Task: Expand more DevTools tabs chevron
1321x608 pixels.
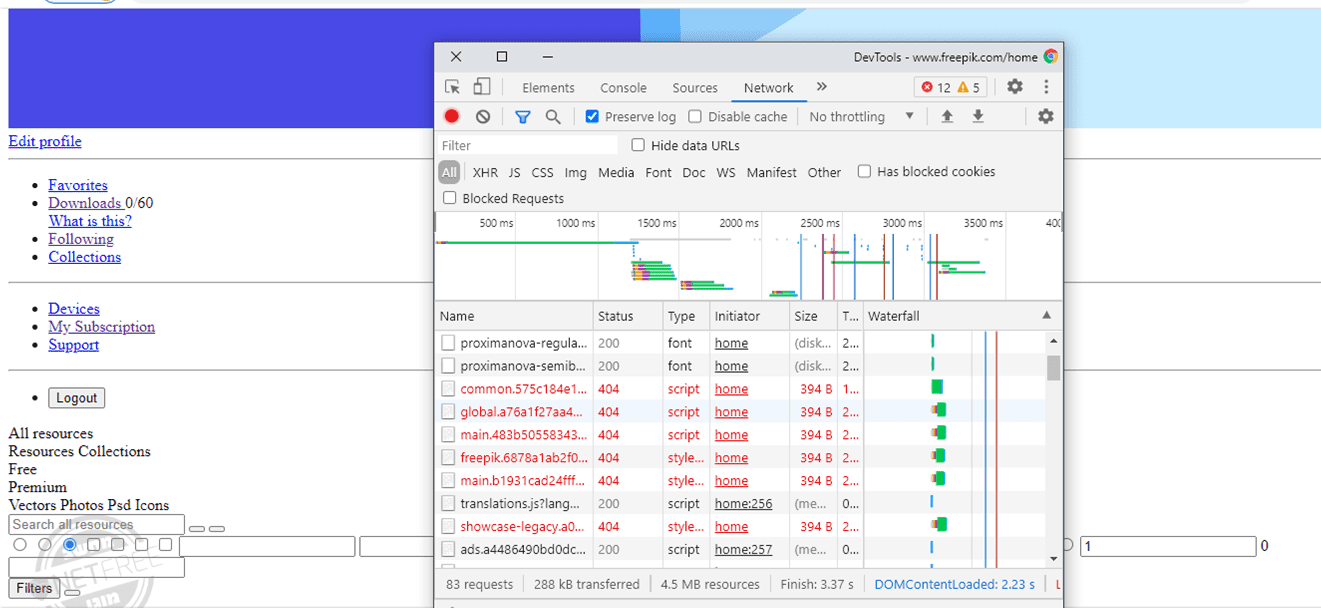Action: tap(822, 87)
